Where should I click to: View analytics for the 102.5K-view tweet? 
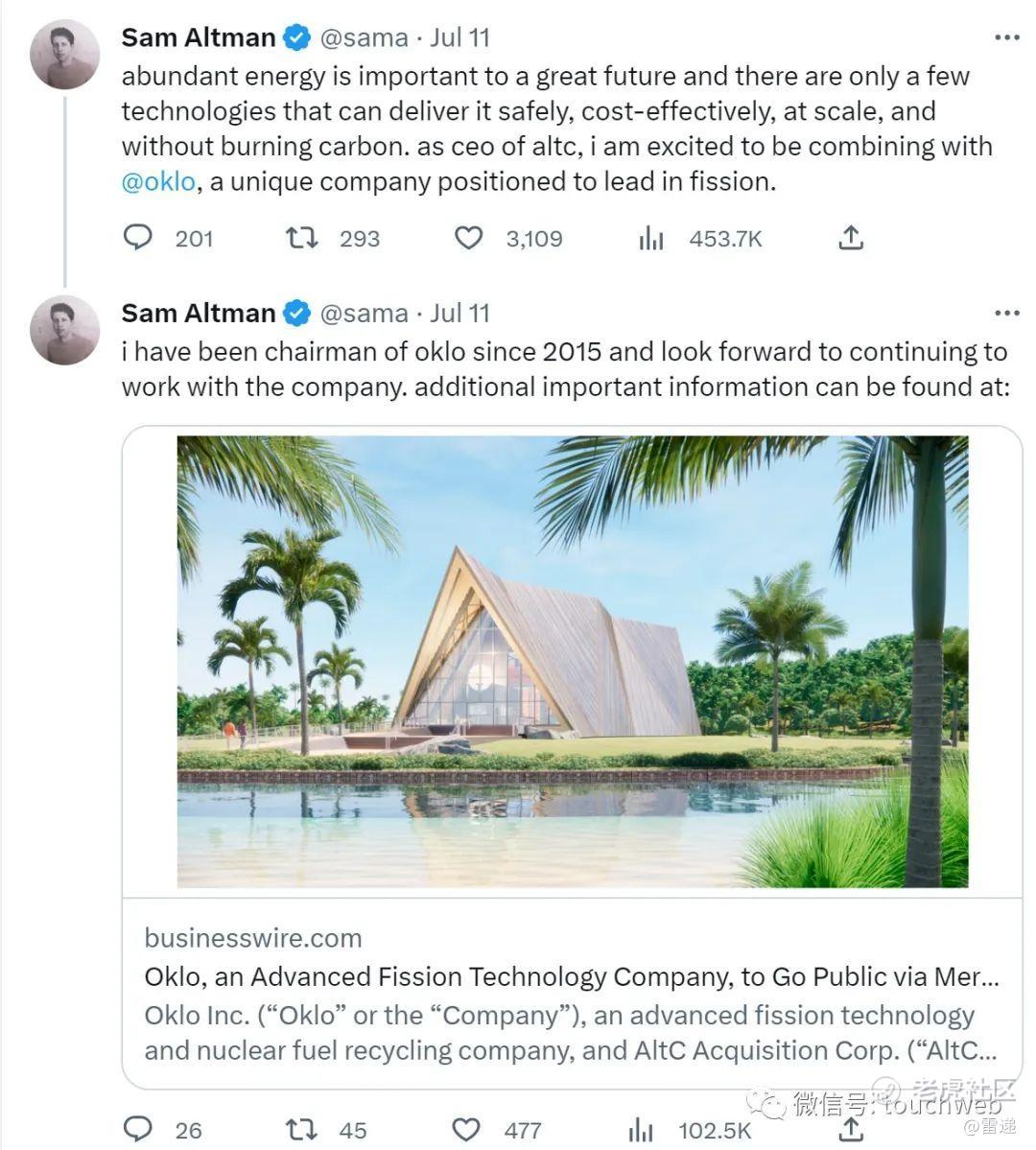[x=641, y=1130]
